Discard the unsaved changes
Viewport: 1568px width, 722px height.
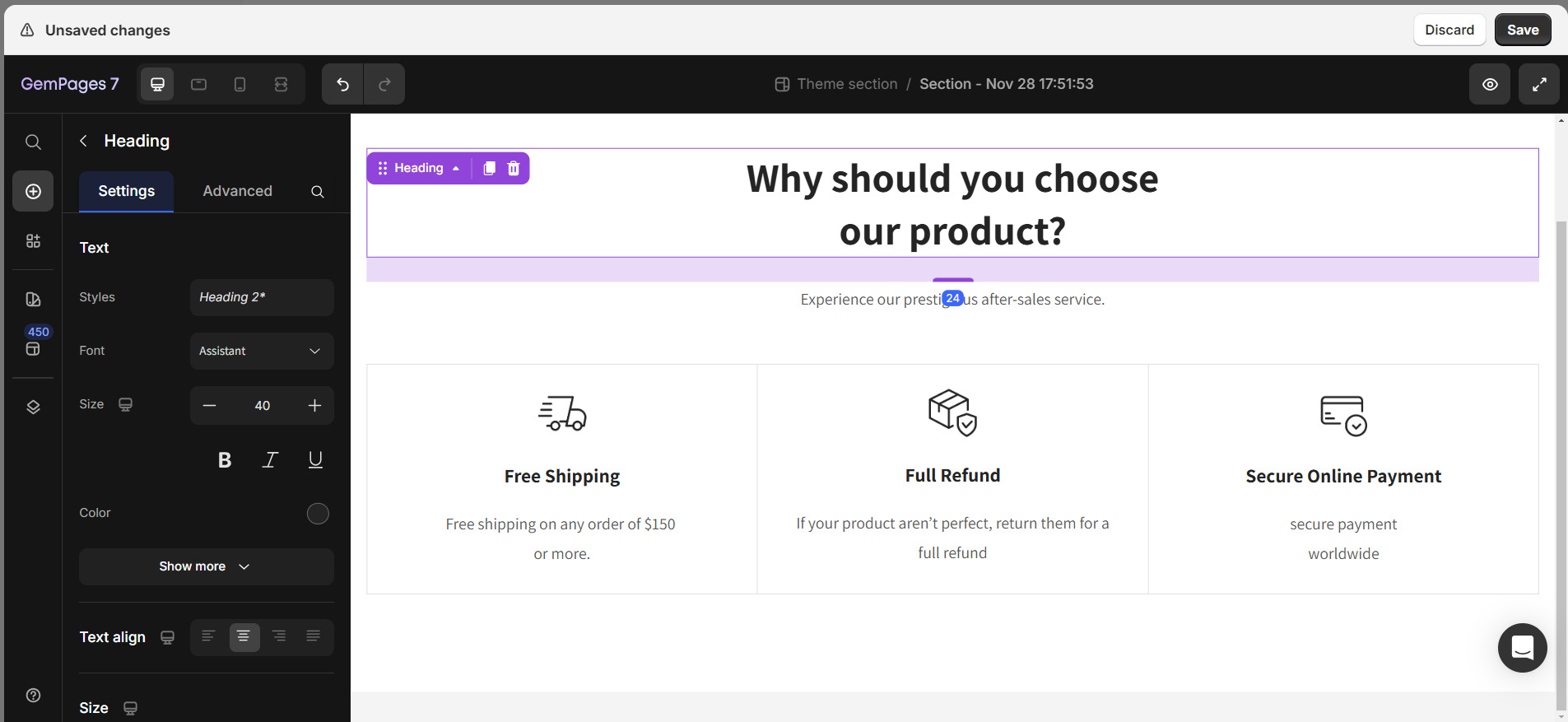(x=1449, y=30)
